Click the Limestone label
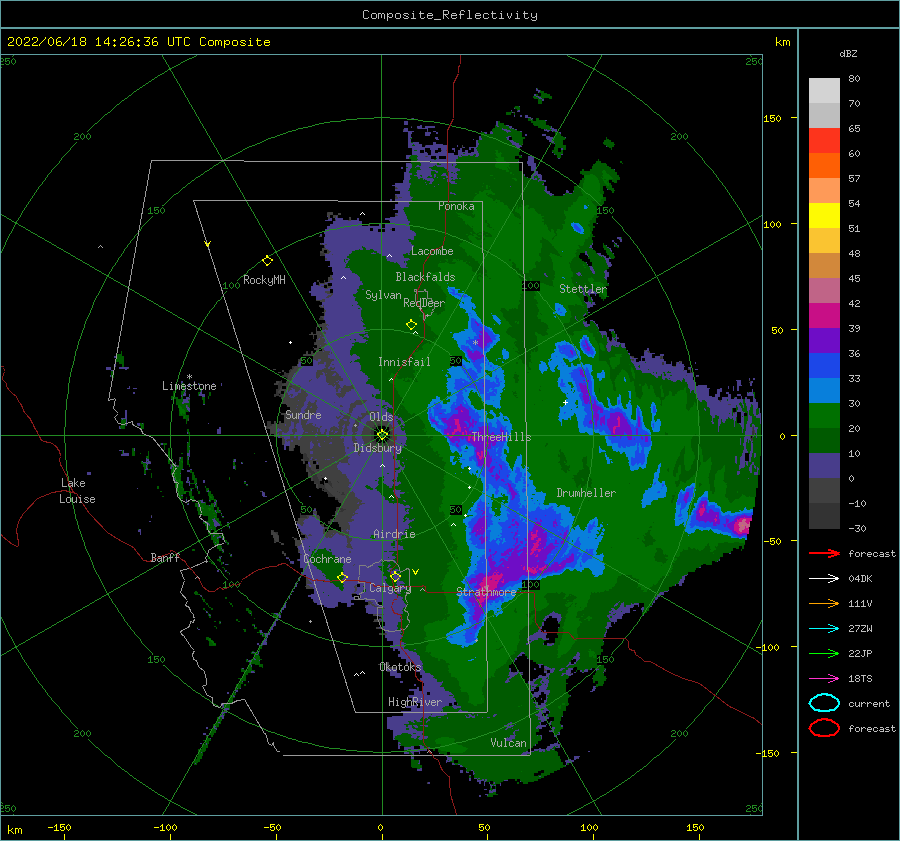This screenshot has width=900, height=841. click(189, 386)
